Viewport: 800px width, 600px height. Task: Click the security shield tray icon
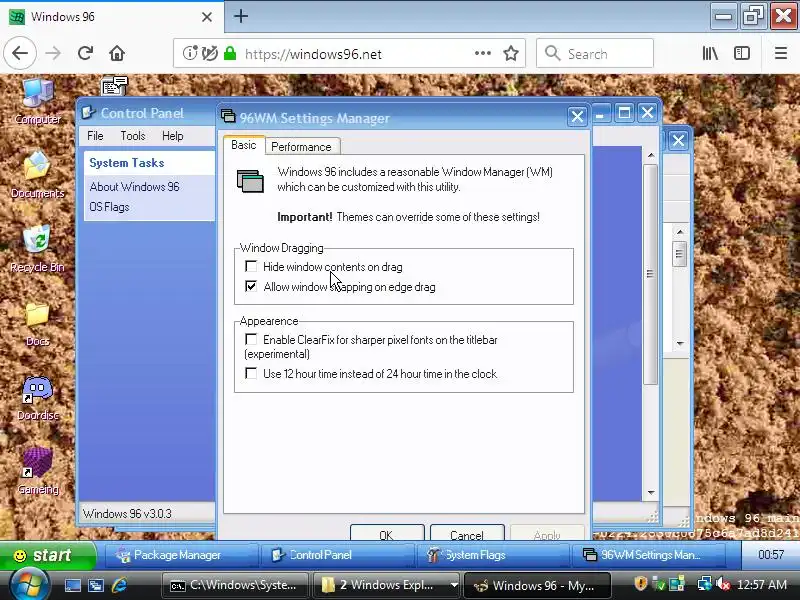pos(640,584)
